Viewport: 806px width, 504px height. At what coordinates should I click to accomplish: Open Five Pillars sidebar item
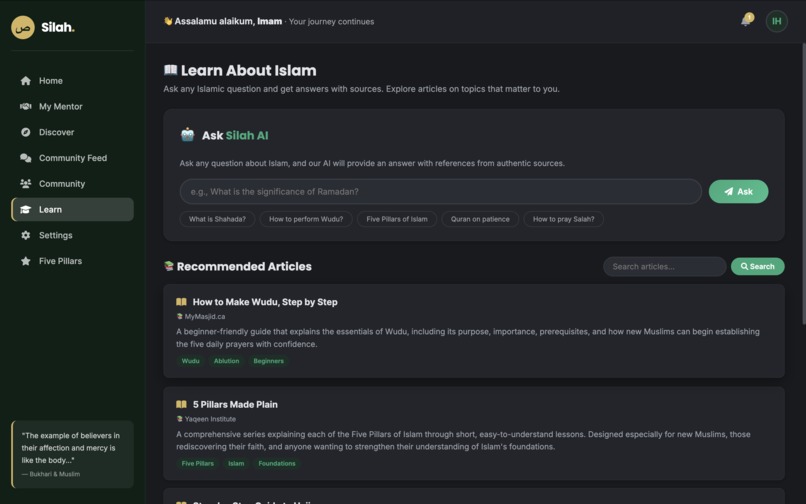point(72,261)
